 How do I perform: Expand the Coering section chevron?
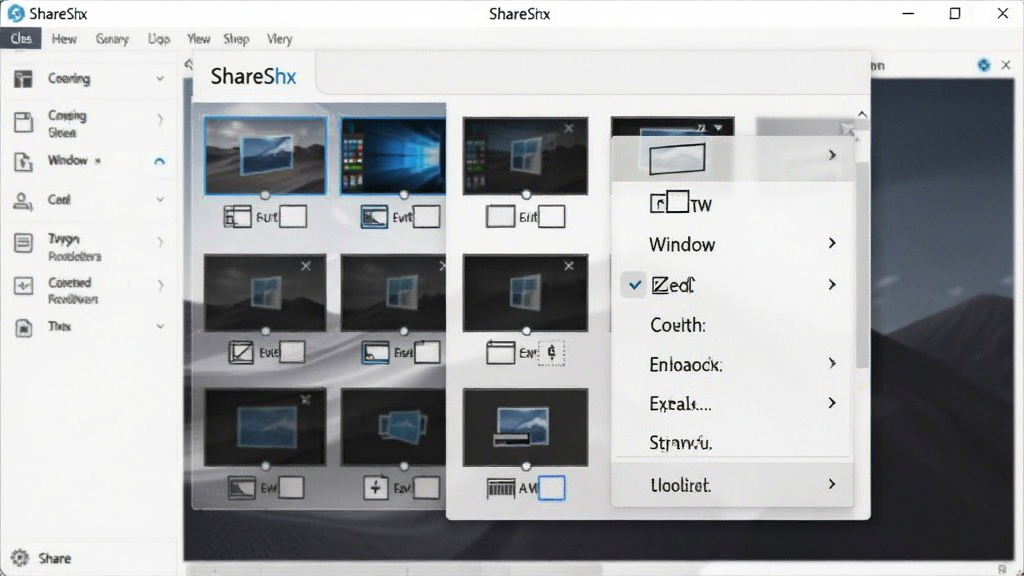coord(160,79)
